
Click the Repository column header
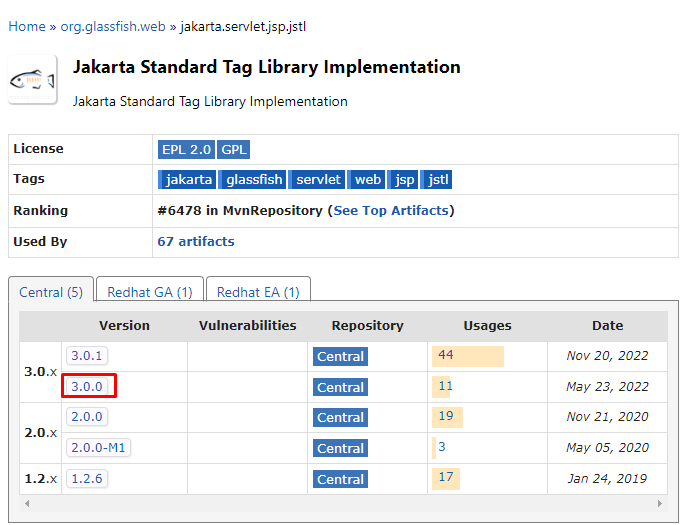coord(367,326)
